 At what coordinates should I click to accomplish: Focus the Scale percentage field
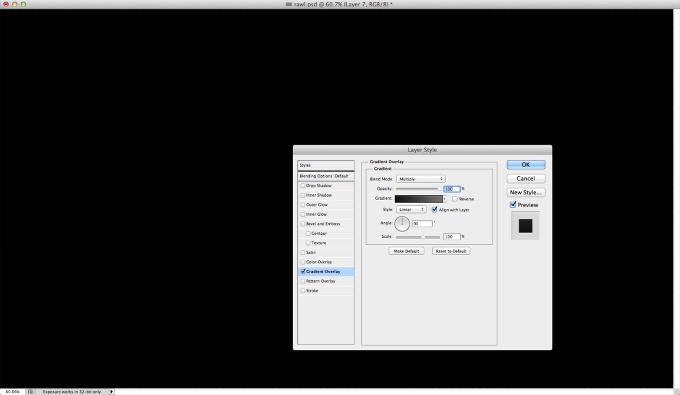(451, 237)
